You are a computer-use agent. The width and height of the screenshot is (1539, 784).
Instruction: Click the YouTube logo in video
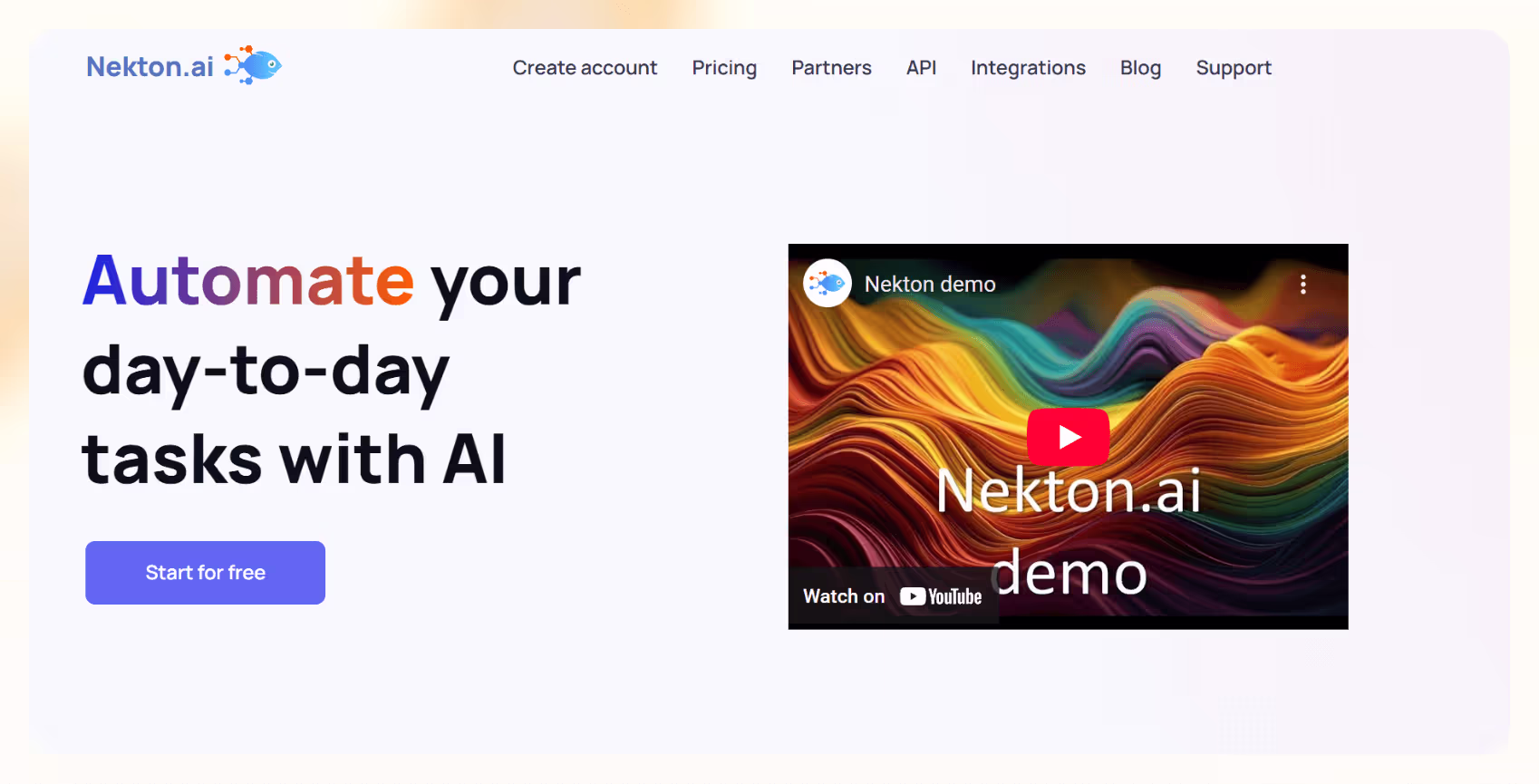tap(941, 596)
